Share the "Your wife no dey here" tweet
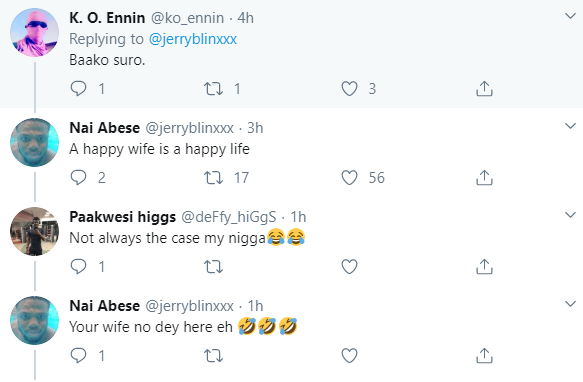 pos(484,355)
